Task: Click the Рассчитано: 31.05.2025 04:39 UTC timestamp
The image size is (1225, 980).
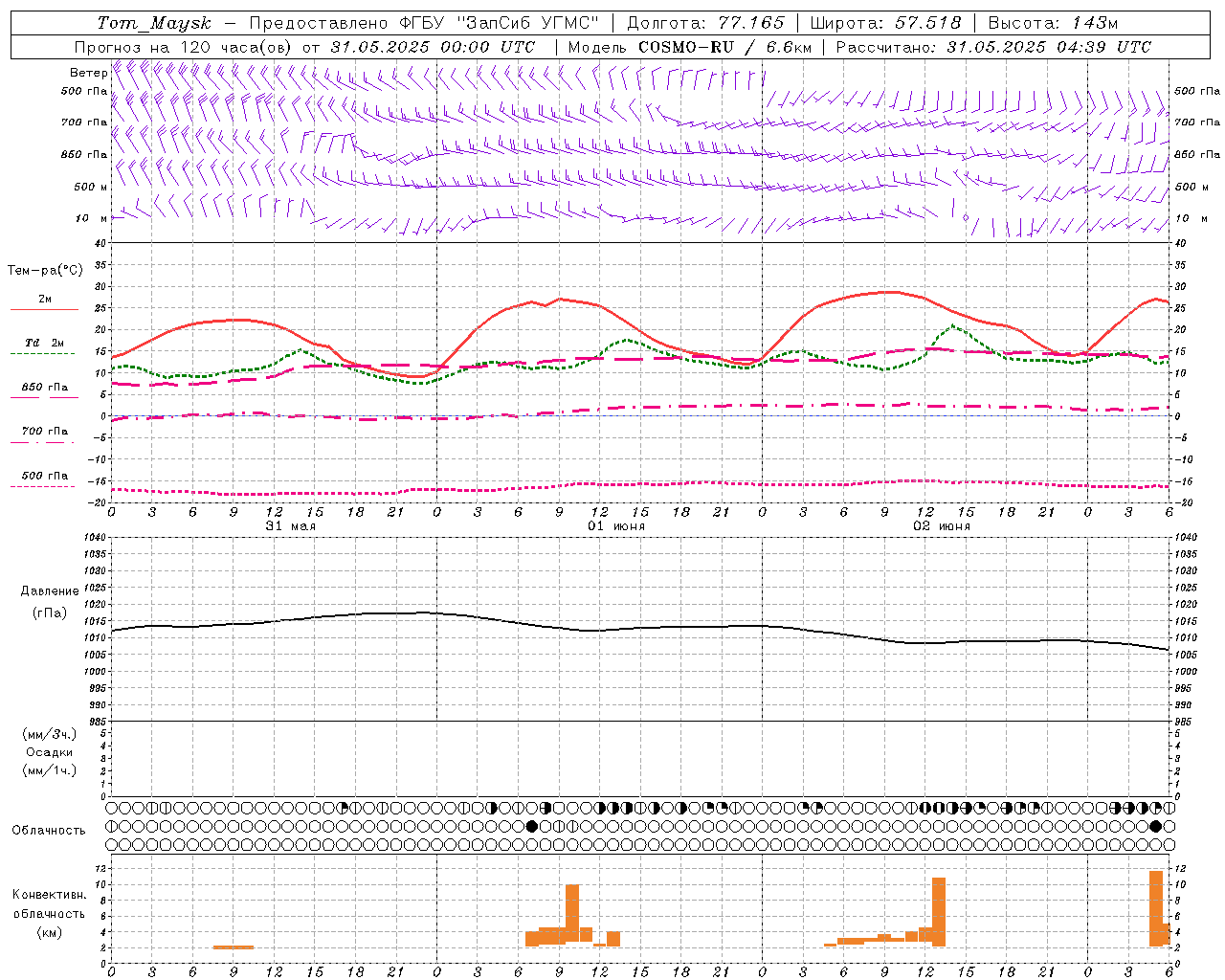Action: pos(993,47)
